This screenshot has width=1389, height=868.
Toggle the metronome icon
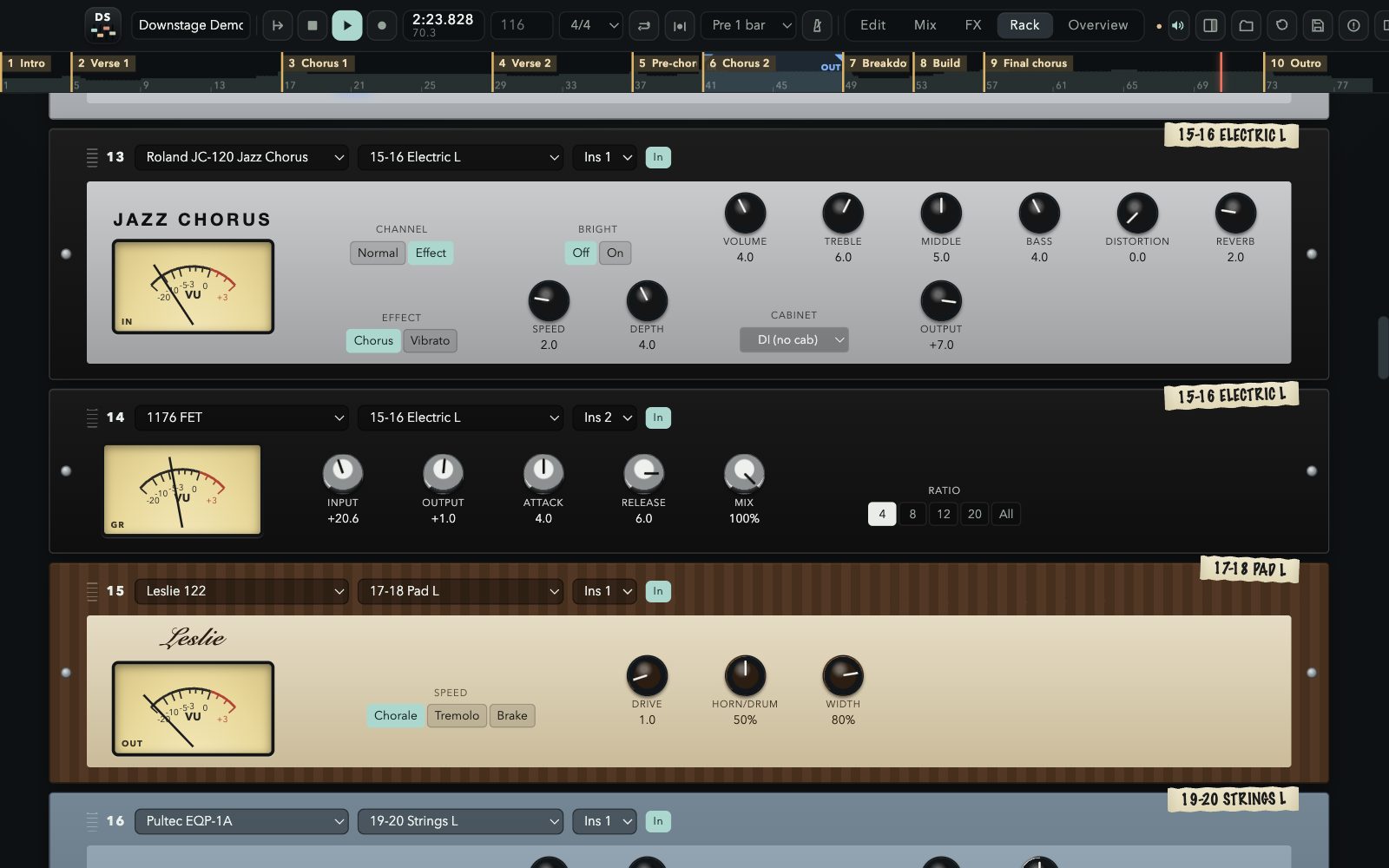pos(817,25)
